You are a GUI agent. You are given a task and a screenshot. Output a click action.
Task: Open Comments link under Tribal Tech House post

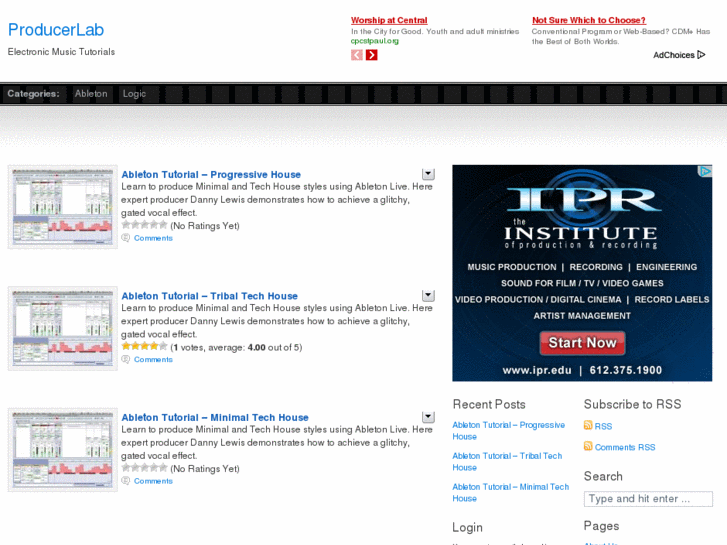click(x=153, y=359)
